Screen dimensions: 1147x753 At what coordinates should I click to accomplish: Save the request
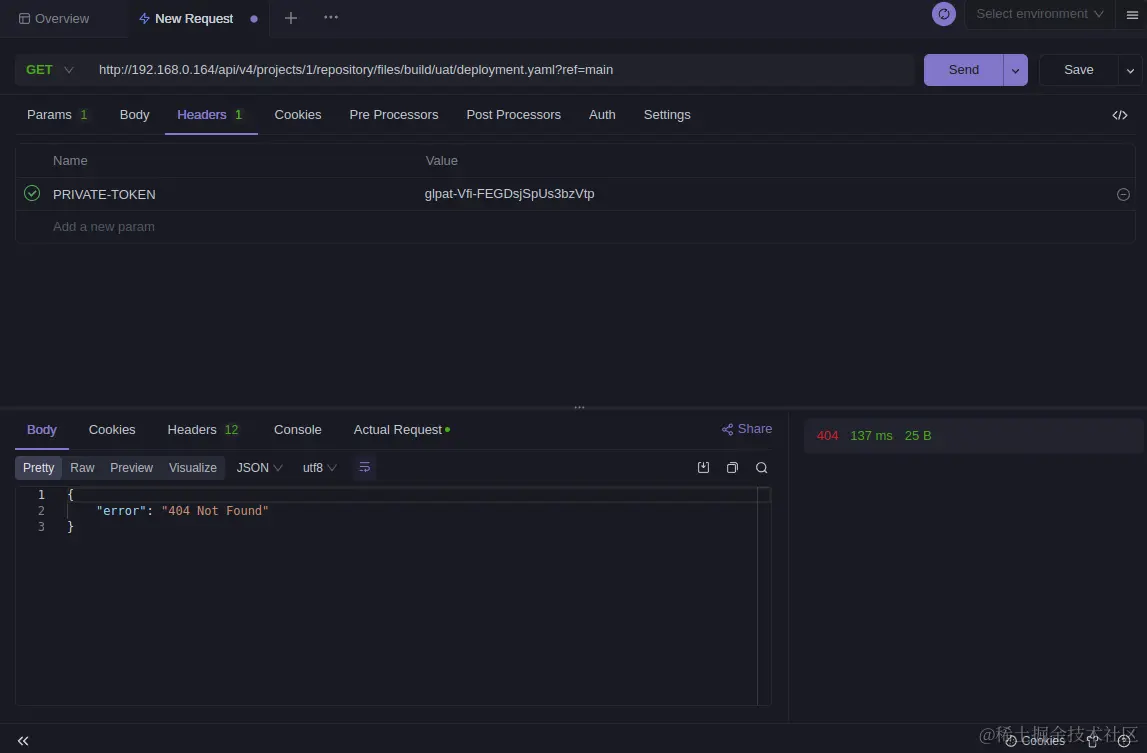point(1078,70)
